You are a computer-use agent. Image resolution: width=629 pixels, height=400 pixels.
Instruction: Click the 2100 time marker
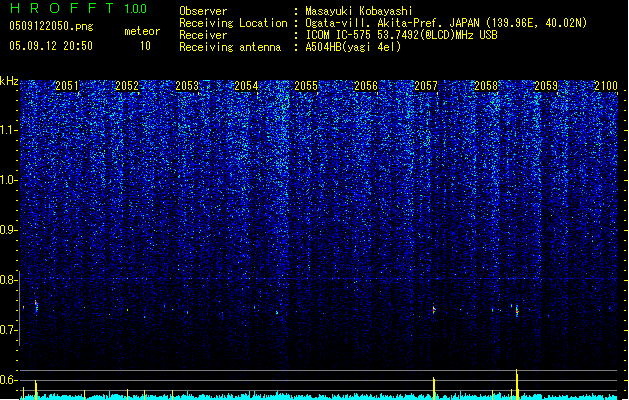606,86
